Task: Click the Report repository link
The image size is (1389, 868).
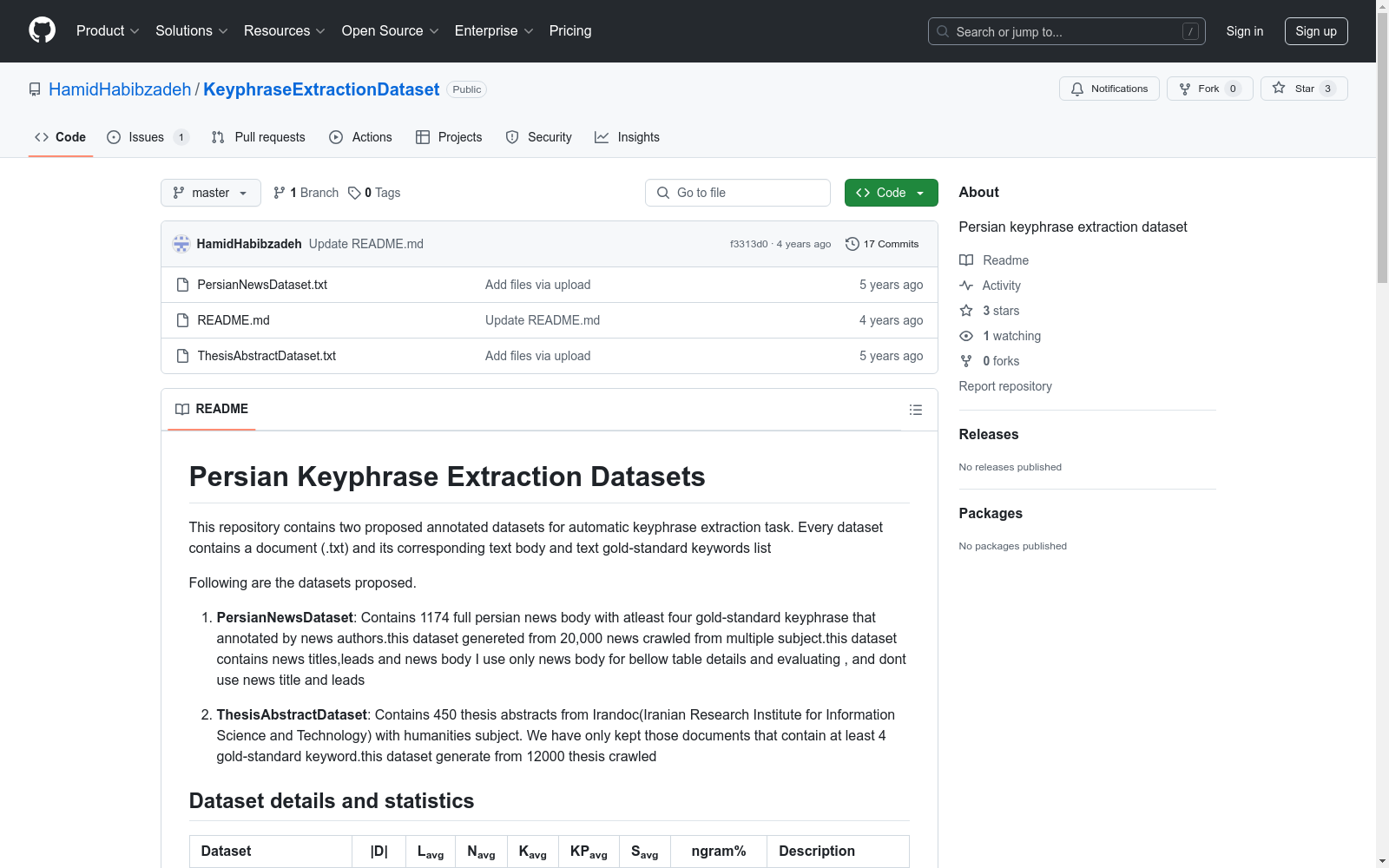Action: pos(1005,386)
